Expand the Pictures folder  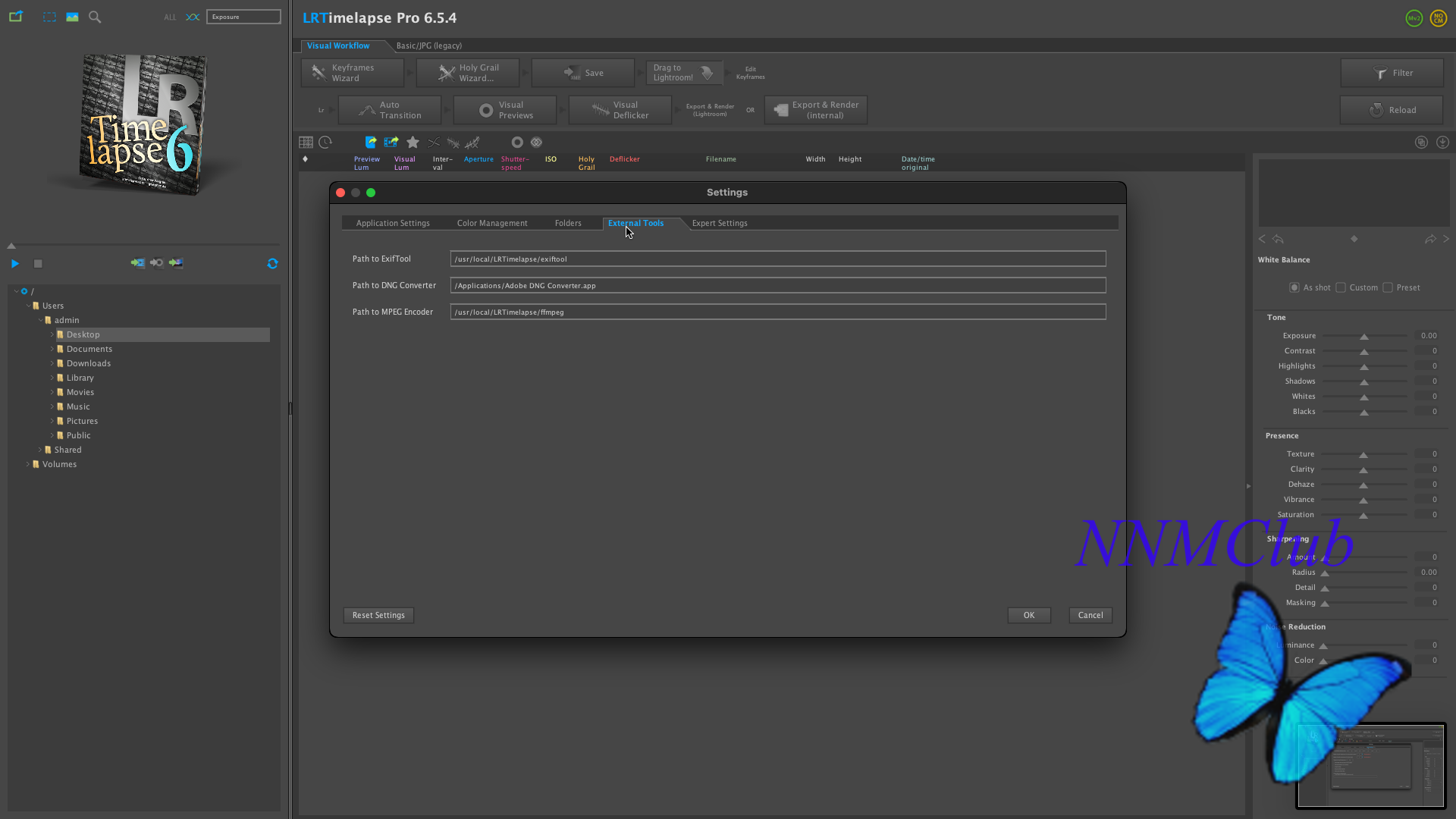click(x=52, y=421)
